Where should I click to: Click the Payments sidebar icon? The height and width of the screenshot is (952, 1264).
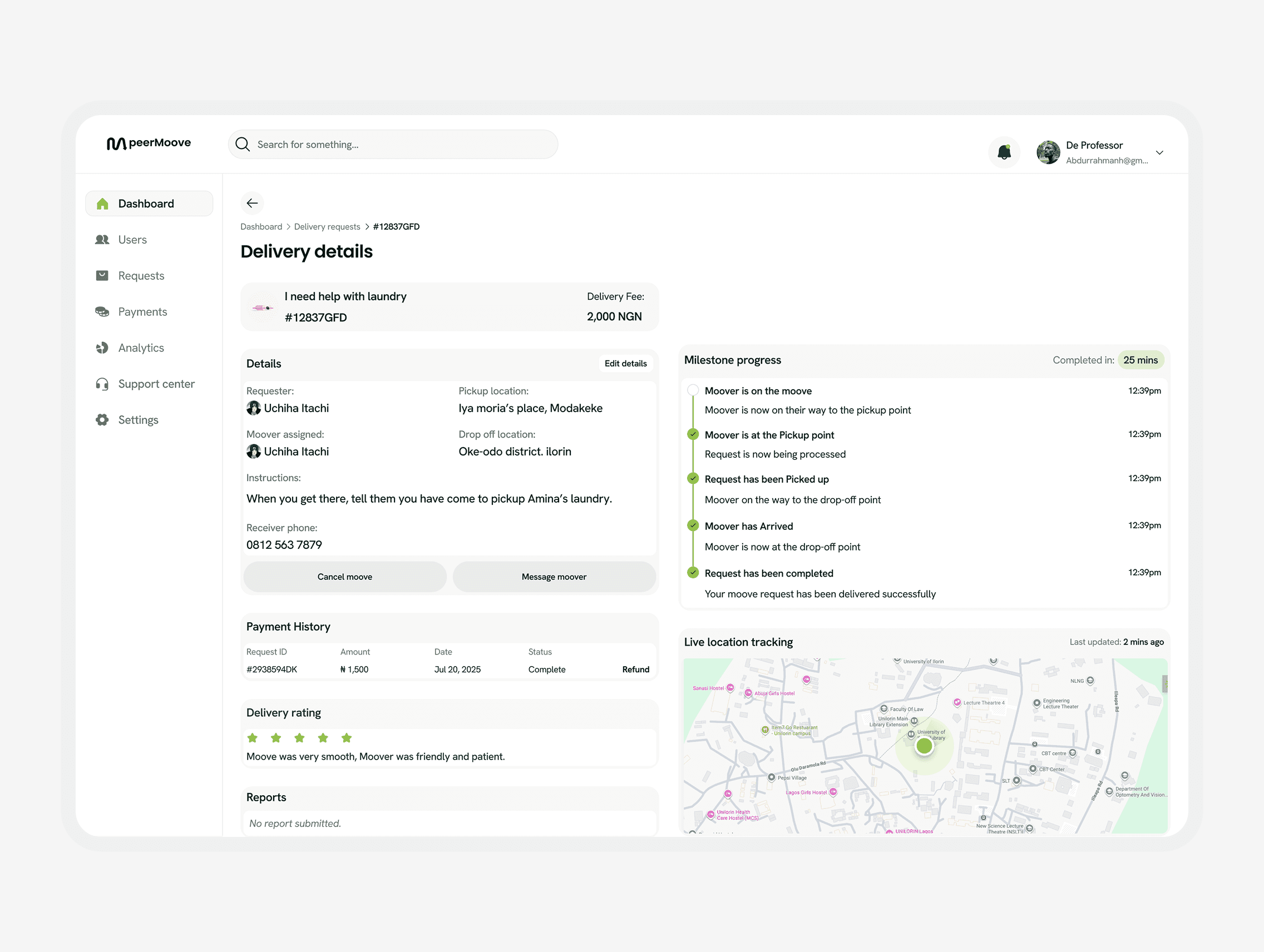pyautogui.click(x=103, y=312)
